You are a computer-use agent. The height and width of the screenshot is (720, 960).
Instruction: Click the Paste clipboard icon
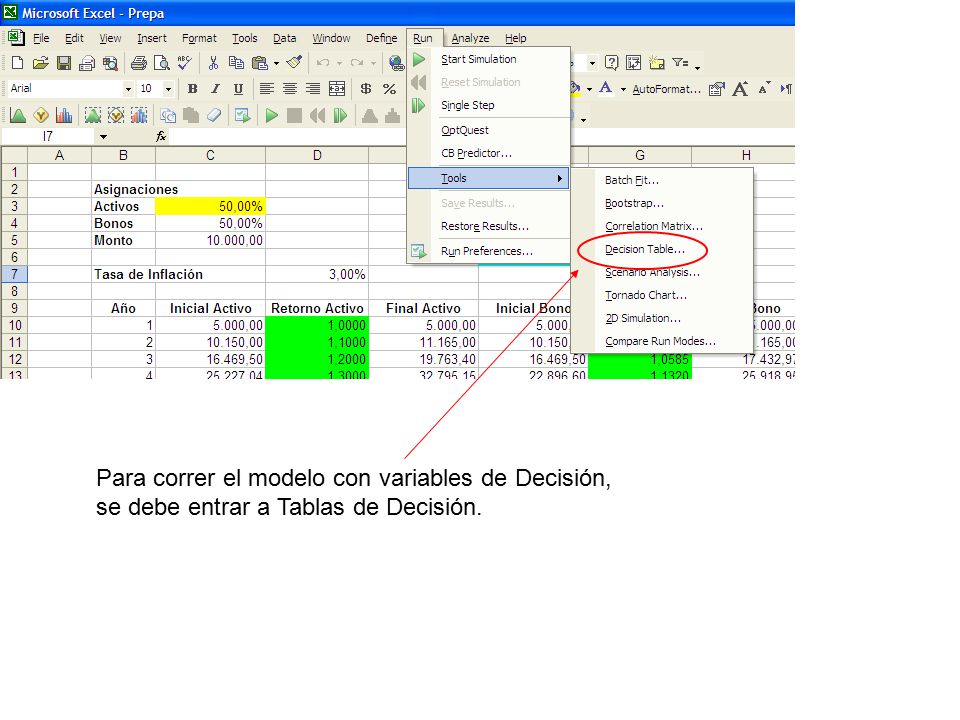(x=260, y=62)
